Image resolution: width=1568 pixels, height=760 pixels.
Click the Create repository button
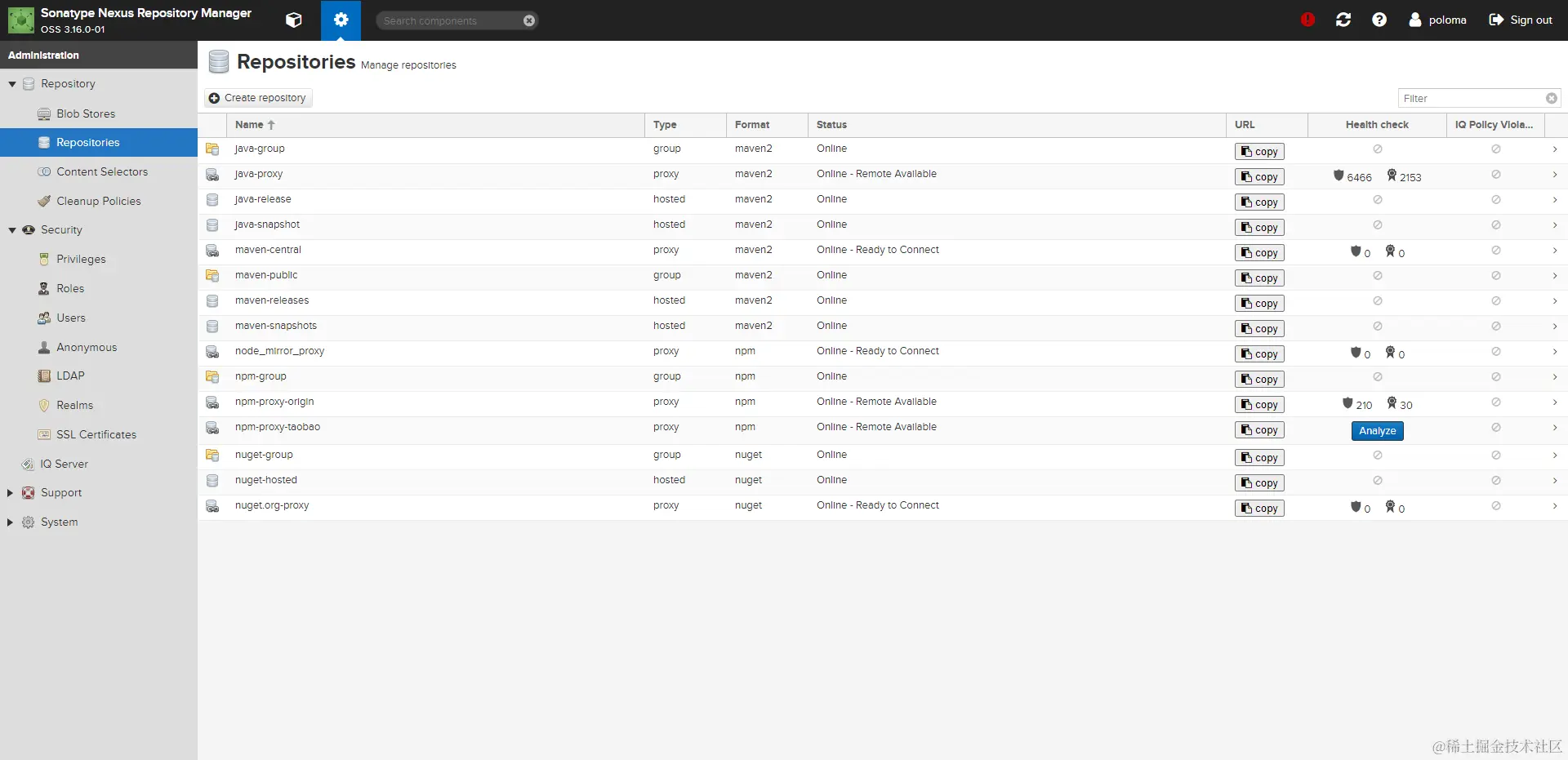click(257, 98)
